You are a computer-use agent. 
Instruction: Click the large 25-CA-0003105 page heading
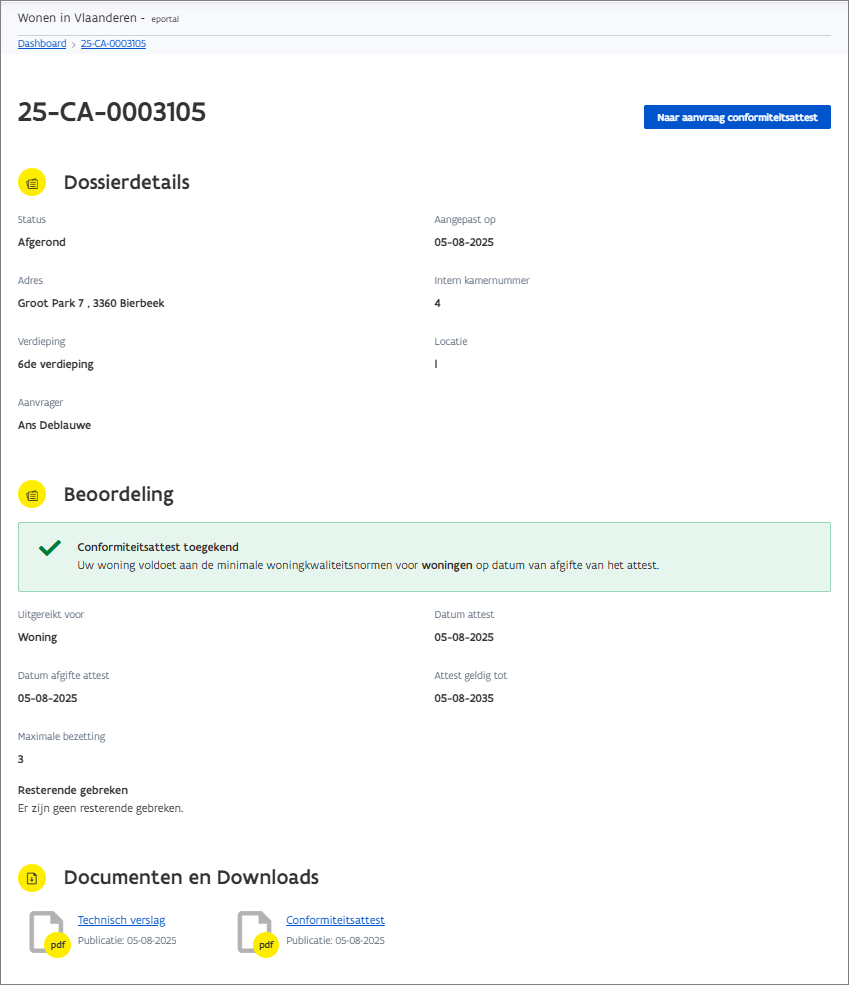pos(112,112)
